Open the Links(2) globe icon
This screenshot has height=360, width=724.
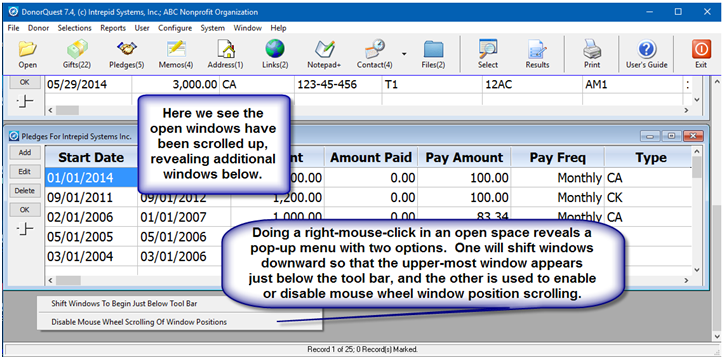(275, 54)
